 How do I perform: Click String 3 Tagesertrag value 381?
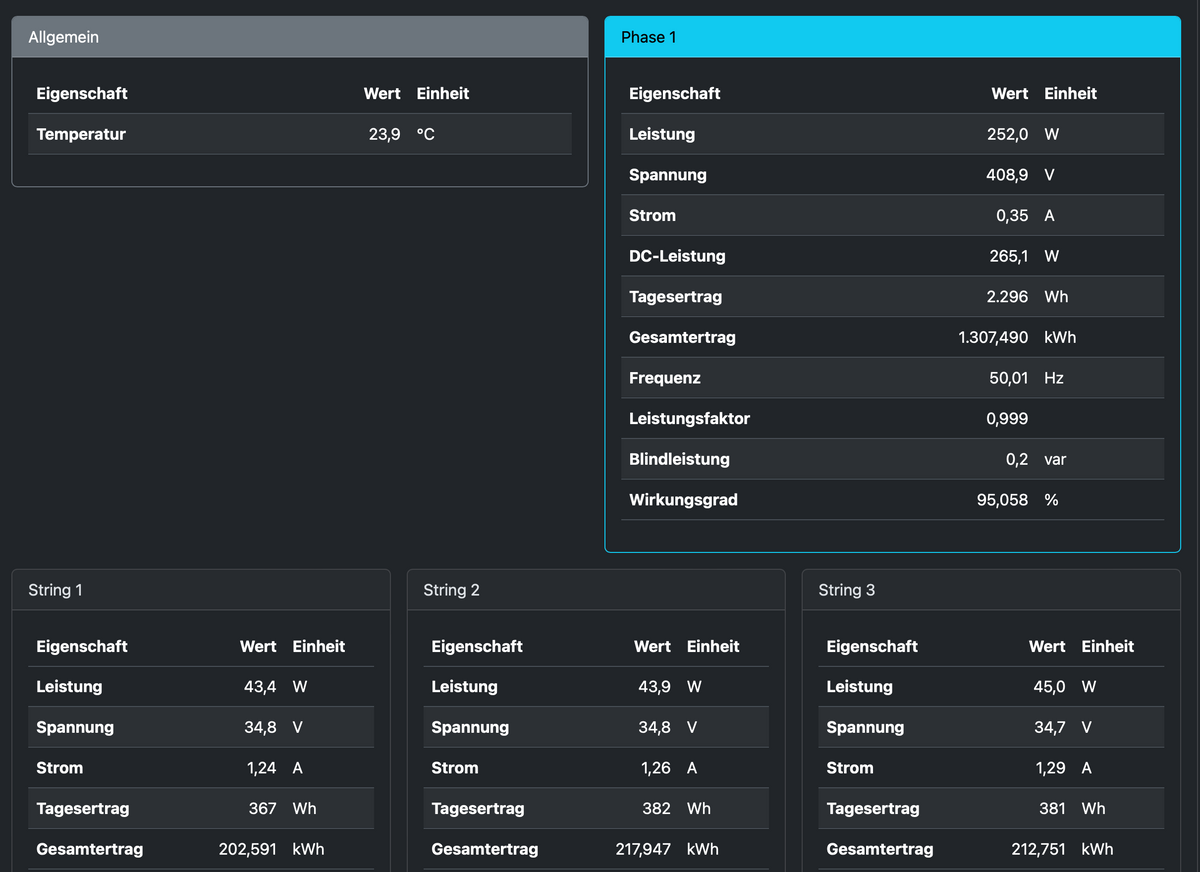click(x=1052, y=808)
